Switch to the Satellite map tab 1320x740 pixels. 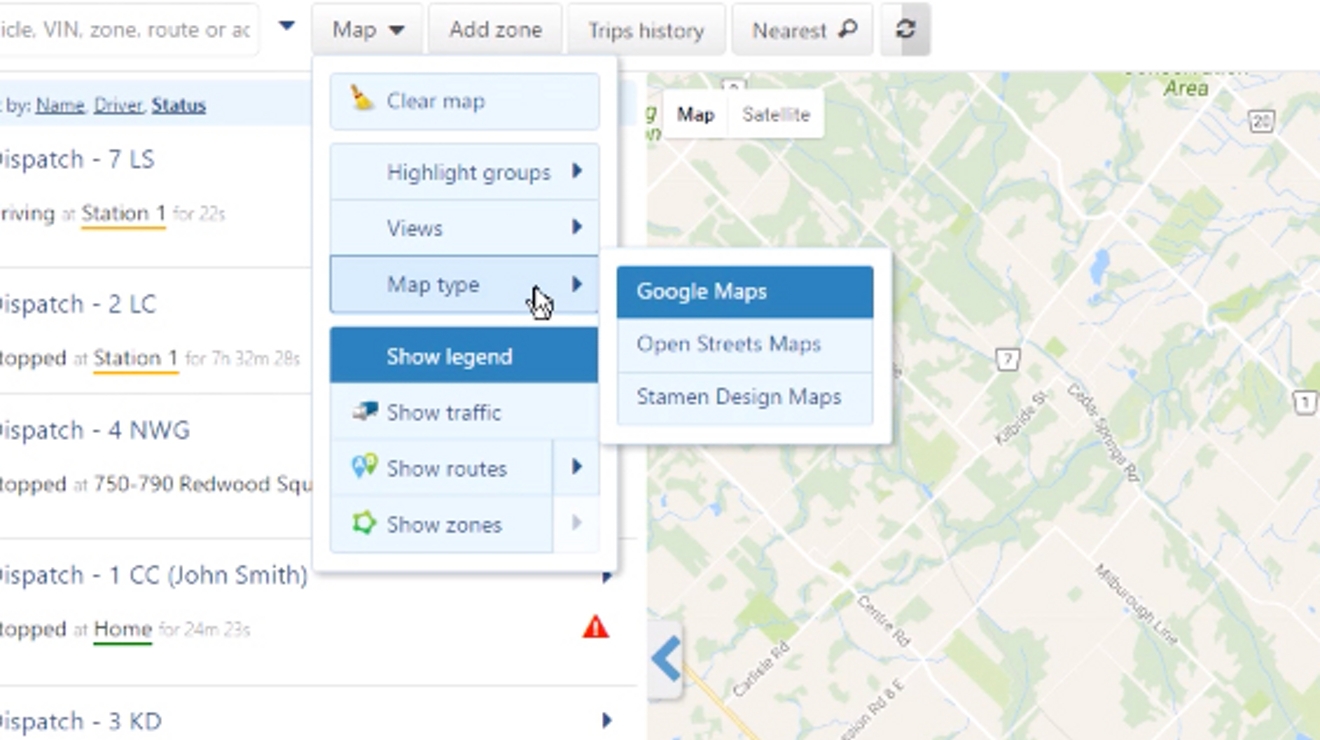pyautogui.click(x=776, y=114)
